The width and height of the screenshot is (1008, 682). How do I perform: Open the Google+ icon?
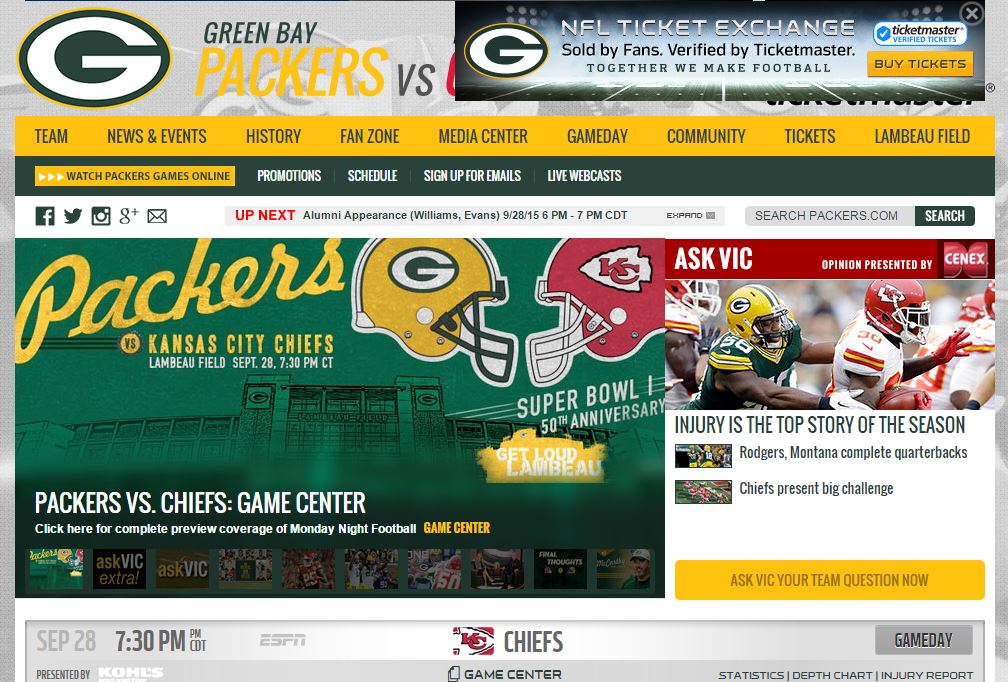click(x=128, y=215)
